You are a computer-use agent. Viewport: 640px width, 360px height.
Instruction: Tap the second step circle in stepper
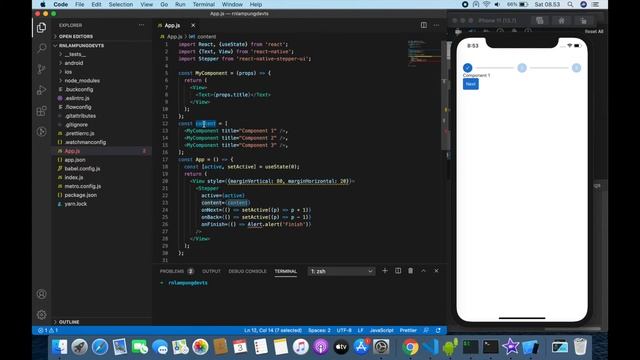[x=522, y=68]
